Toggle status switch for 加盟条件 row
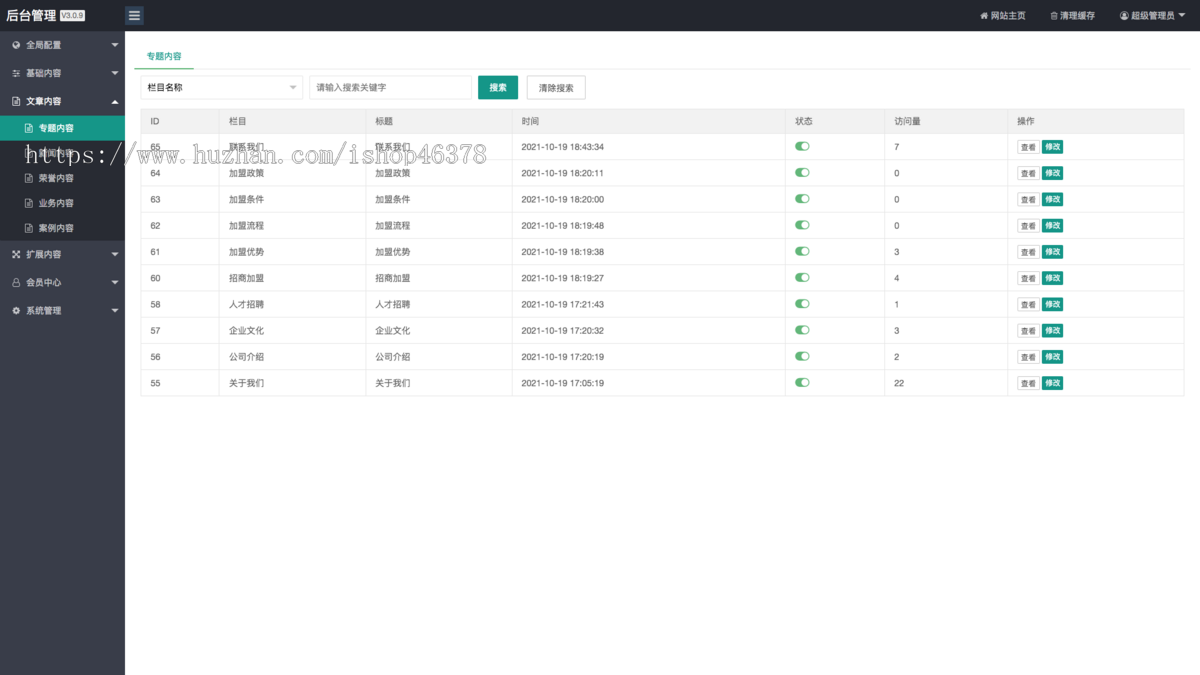 pyautogui.click(x=802, y=198)
